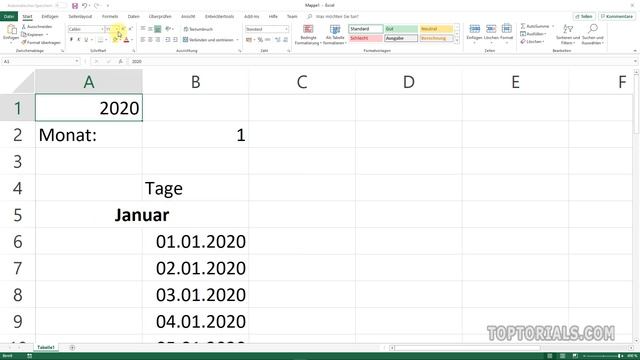Image resolution: width=640 pixels, height=360 pixels.
Task: Align cell content to top
Action: [x=143, y=29]
